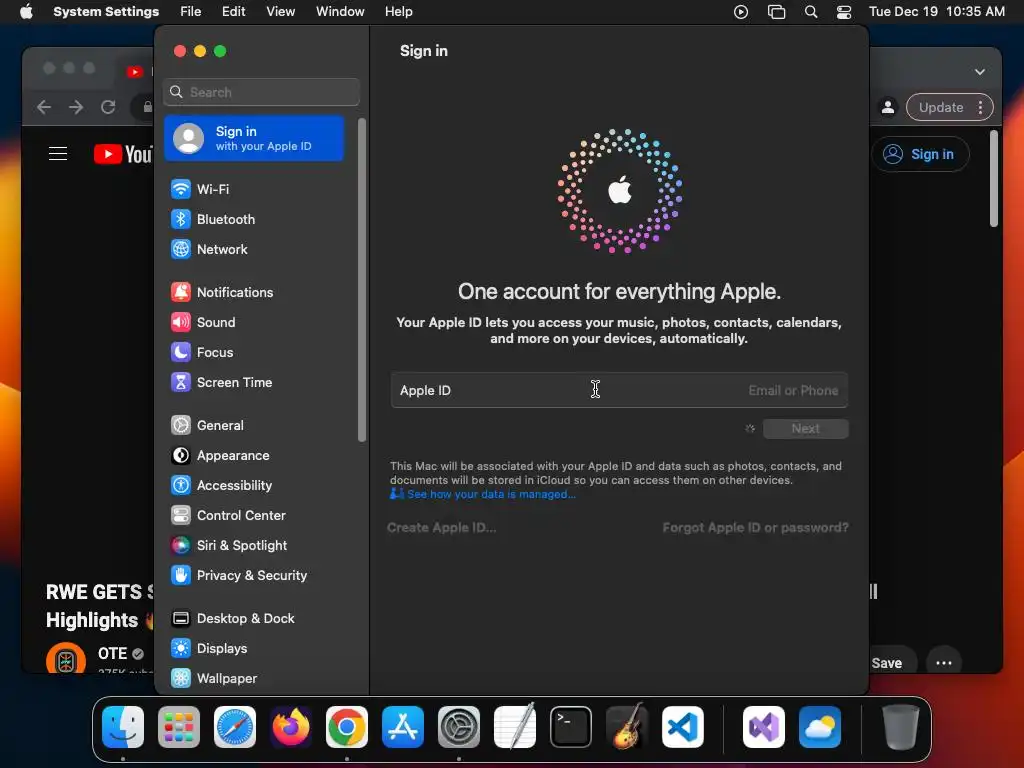Launch Firefox from the Dock
1024x768 pixels.
coord(291,727)
